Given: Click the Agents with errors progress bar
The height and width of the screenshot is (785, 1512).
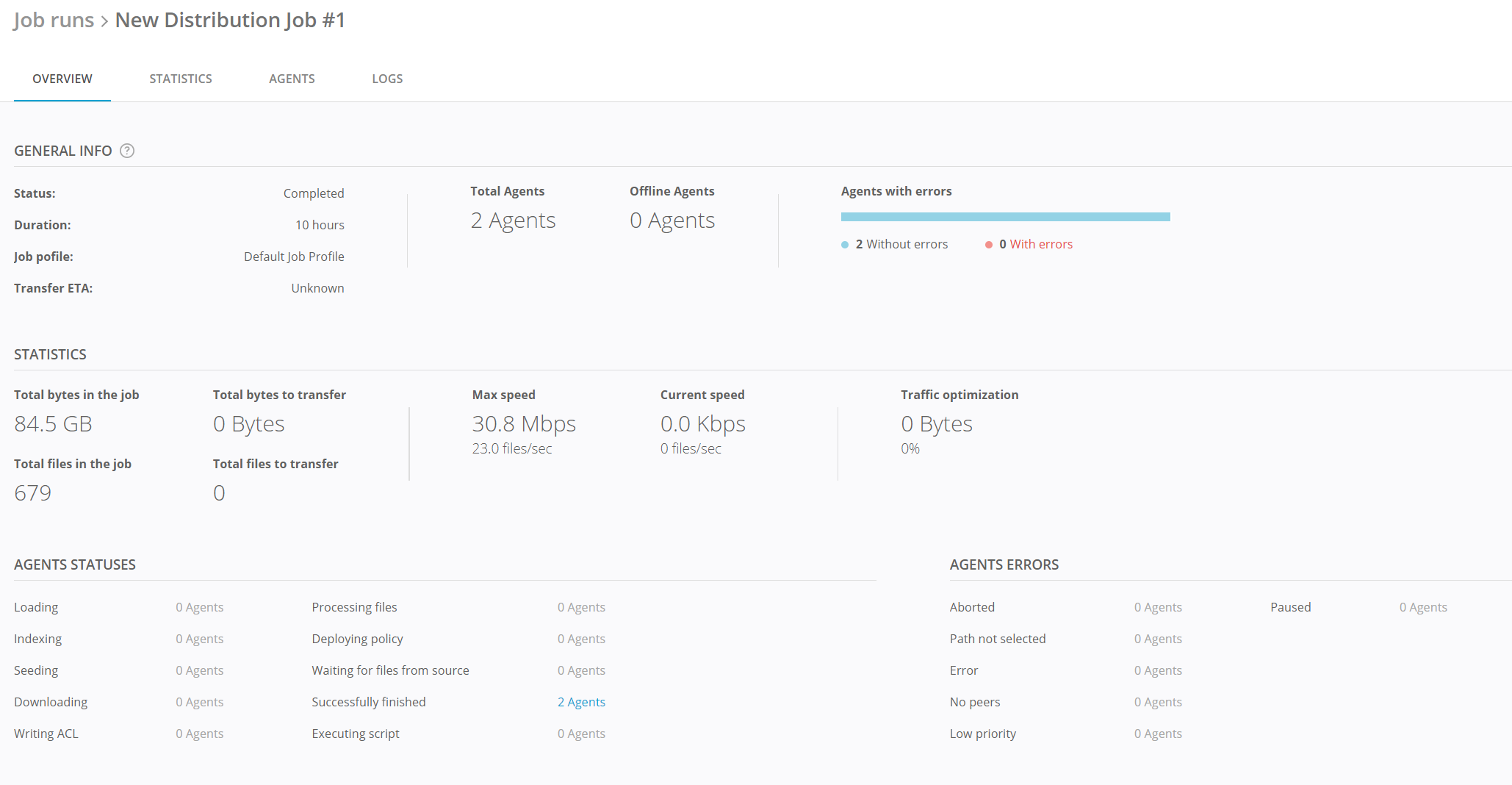Looking at the screenshot, I should [1005, 217].
